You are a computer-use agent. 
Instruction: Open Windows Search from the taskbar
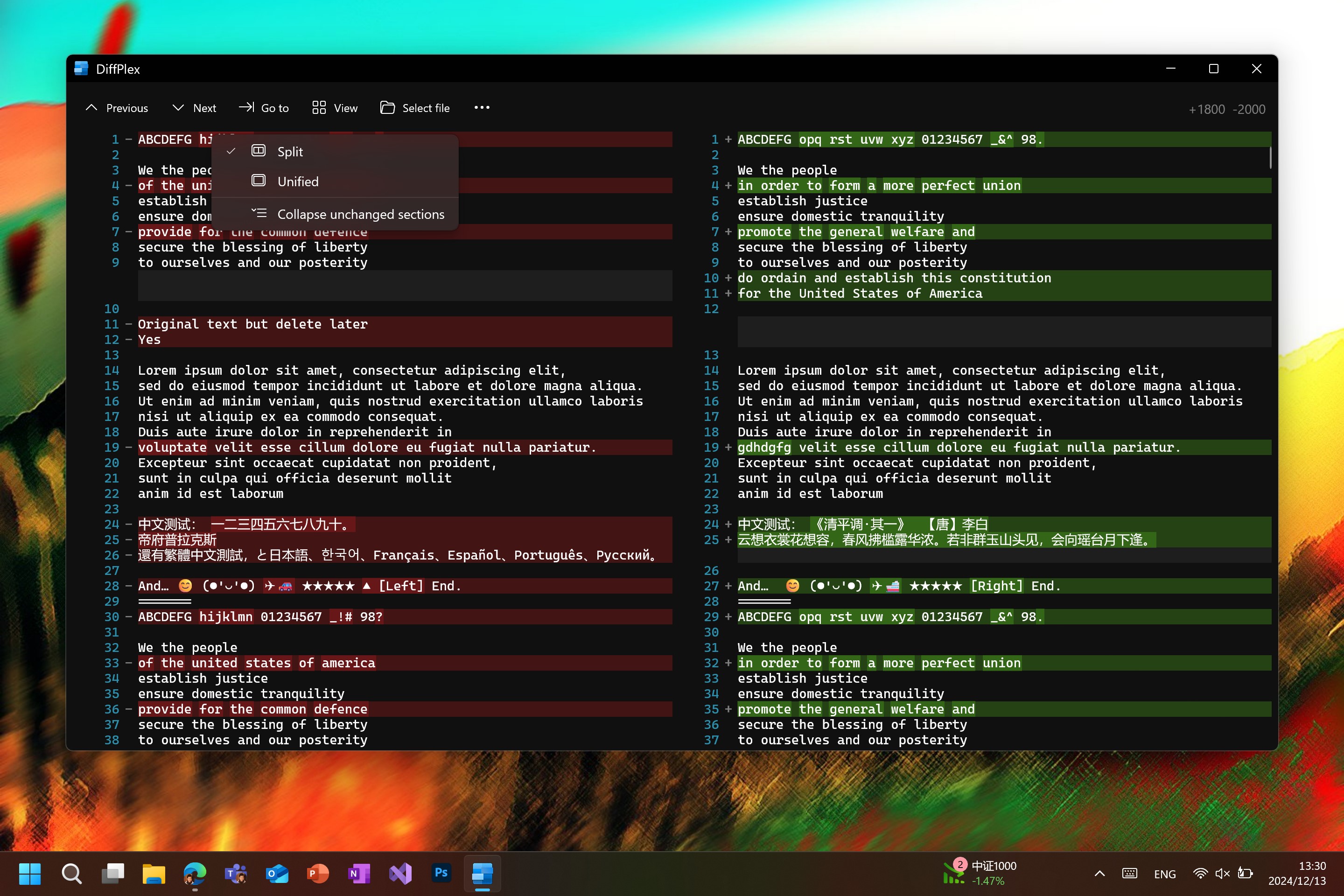pyautogui.click(x=71, y=874)
